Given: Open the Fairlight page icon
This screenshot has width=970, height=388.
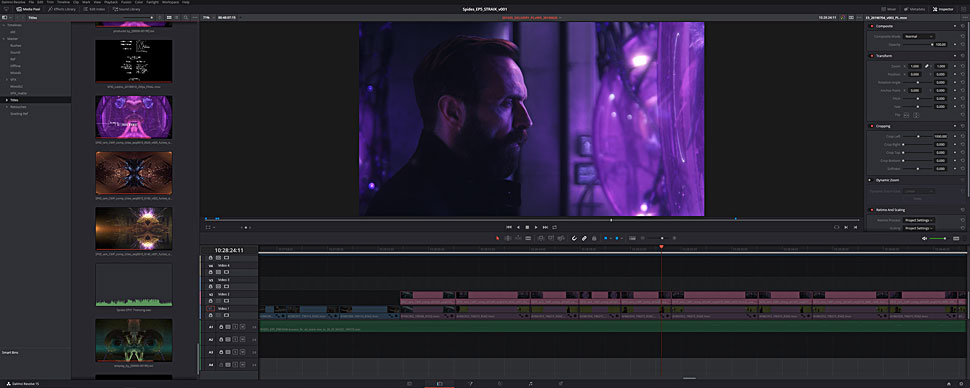Looking at the screenshot, I should 530,384.
